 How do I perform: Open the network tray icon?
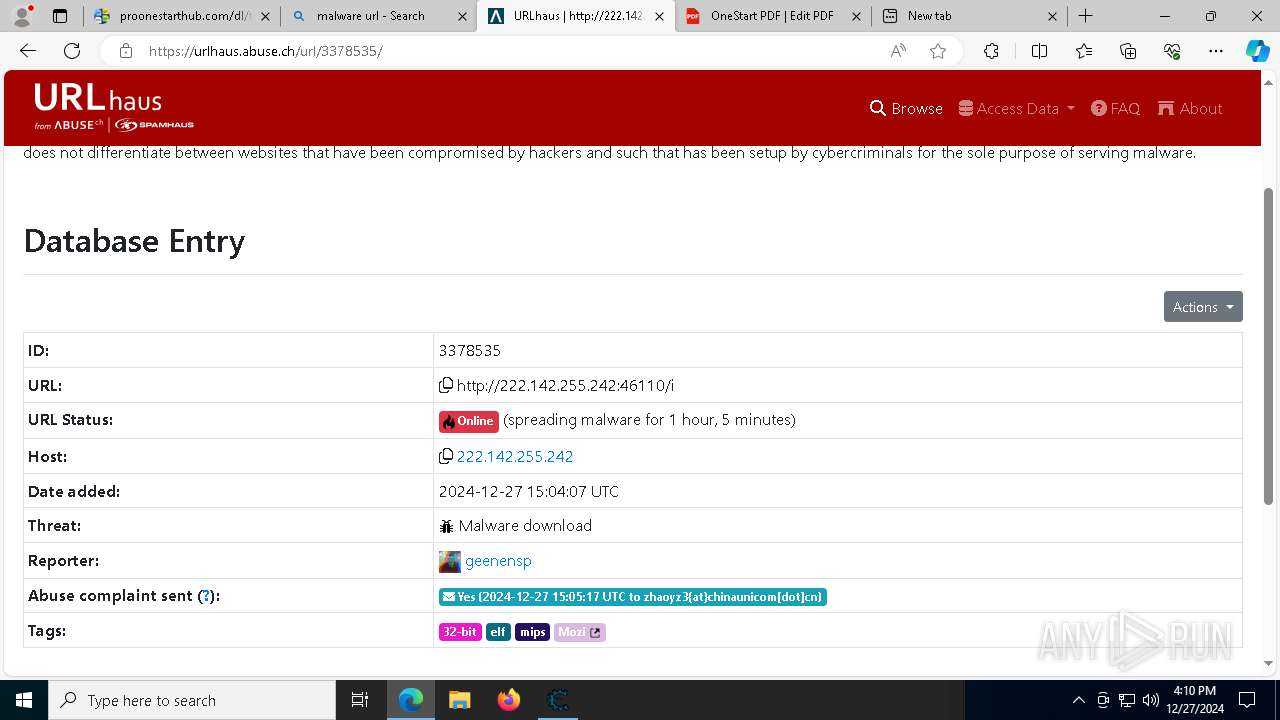(x=1127, y=700)
